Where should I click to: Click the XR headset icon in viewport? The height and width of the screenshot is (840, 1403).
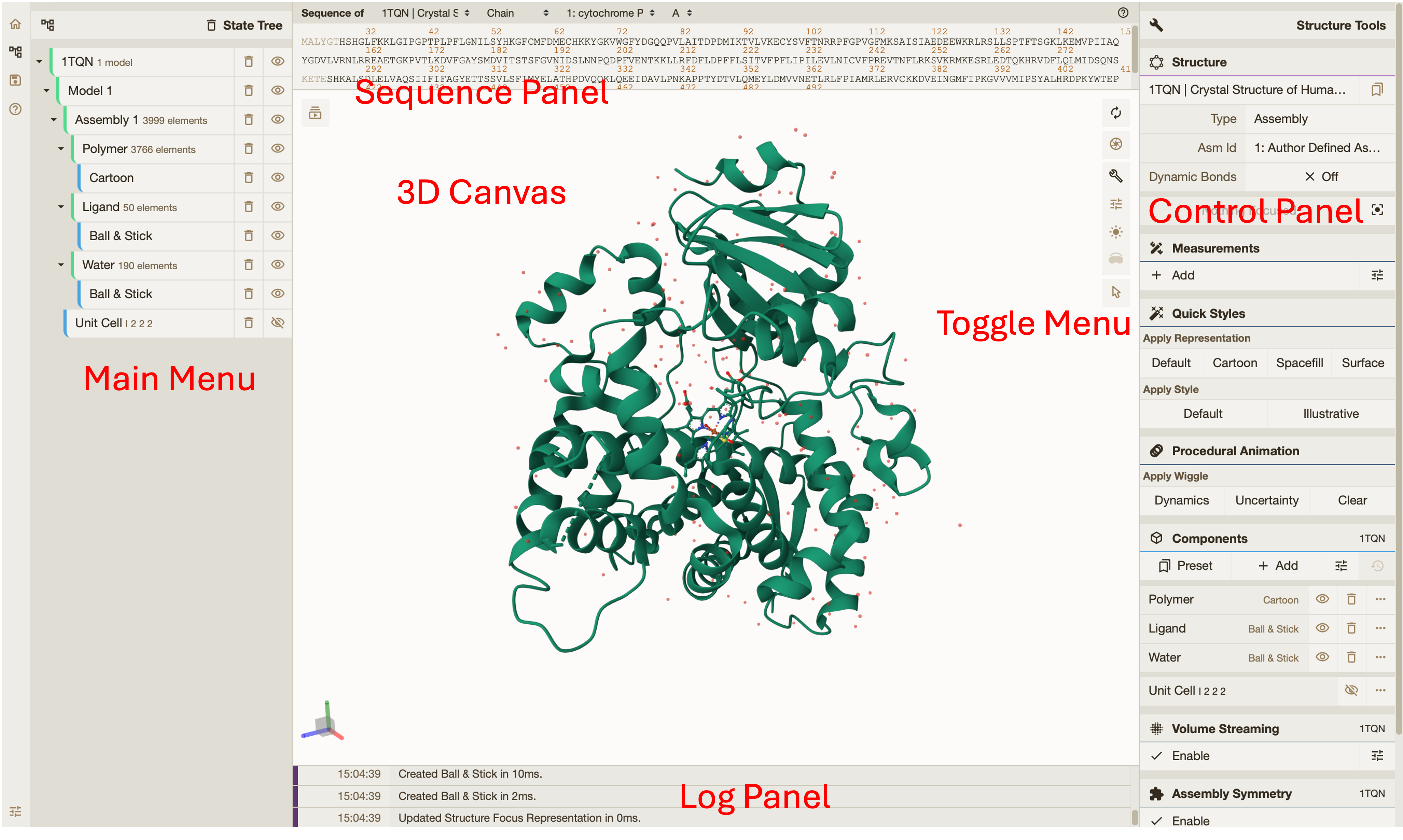(x=1115, y=259)
